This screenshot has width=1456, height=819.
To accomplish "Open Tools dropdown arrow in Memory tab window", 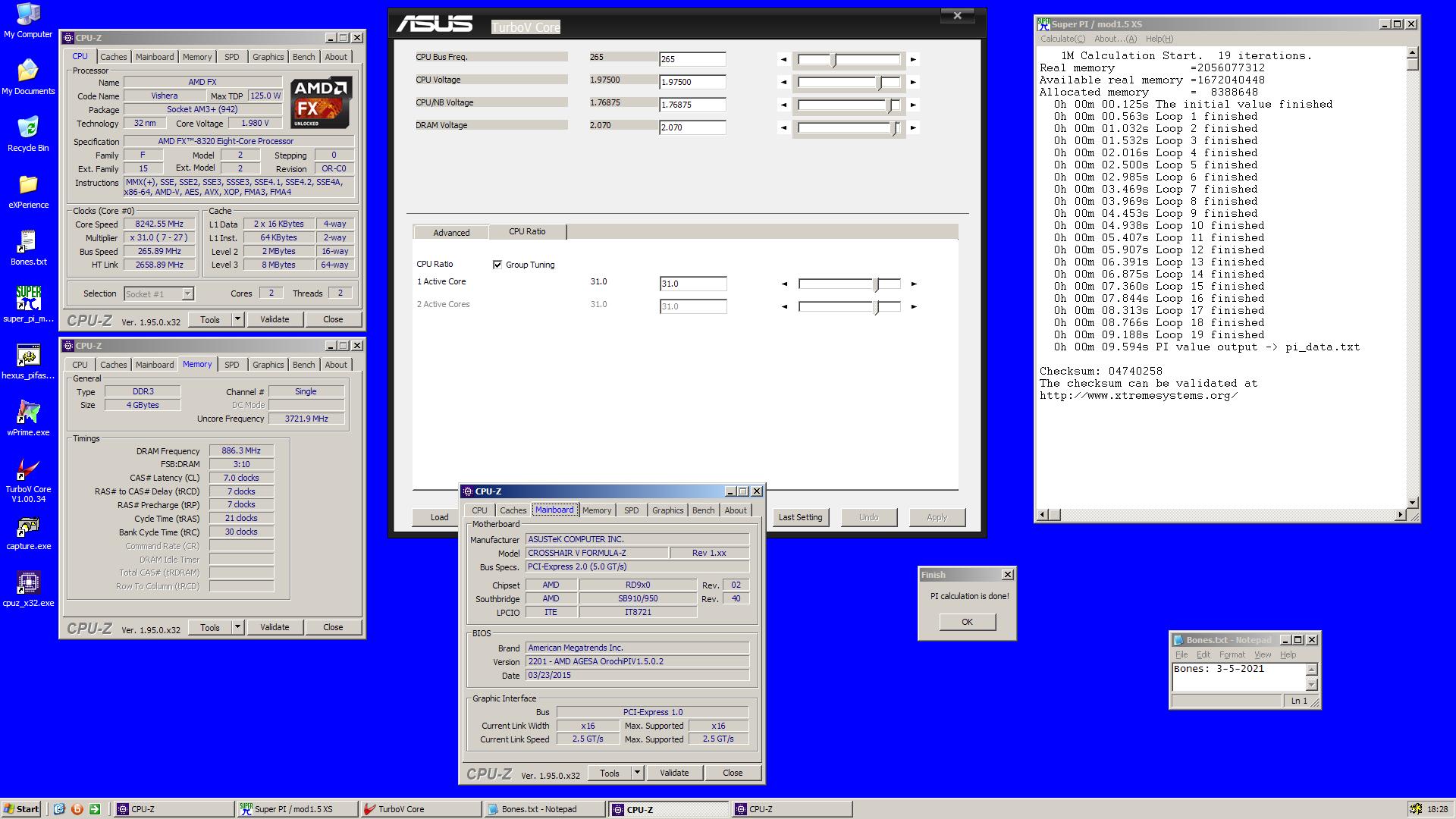I will pyautogui.click(x=237, y=627).
